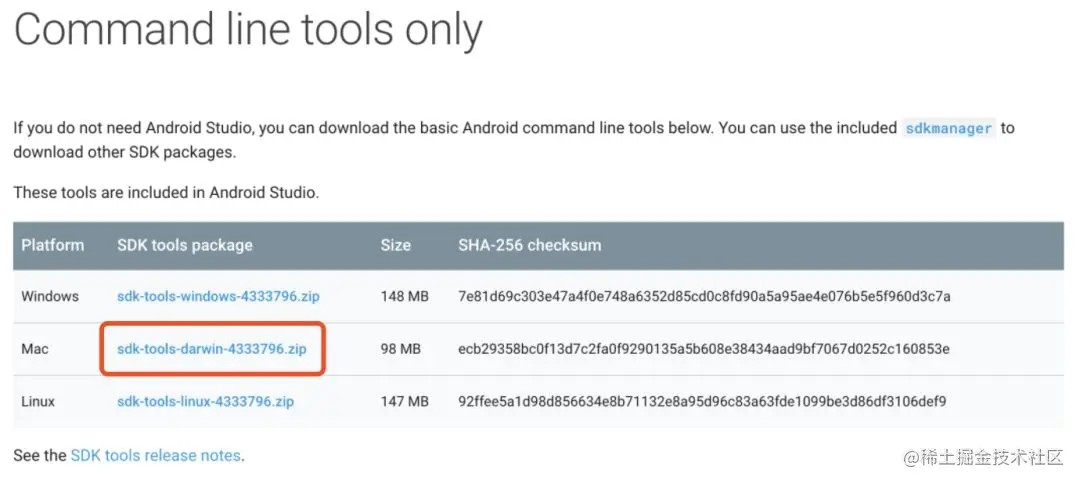
Task: Click the 147 MB size cell
Action: pyautogui.click(x=404, y=401)
